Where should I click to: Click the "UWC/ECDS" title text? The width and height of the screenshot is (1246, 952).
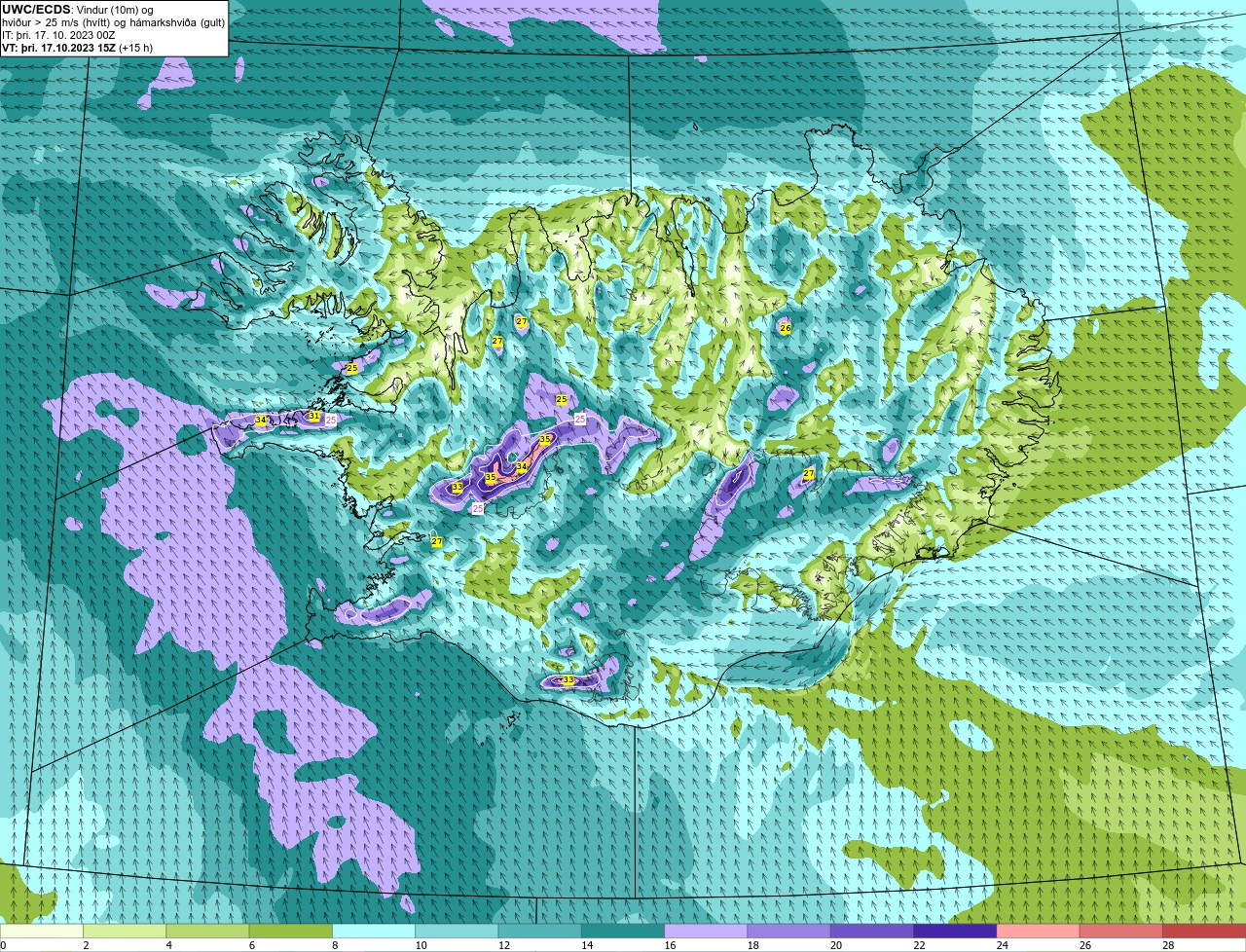tap(37, 10)
